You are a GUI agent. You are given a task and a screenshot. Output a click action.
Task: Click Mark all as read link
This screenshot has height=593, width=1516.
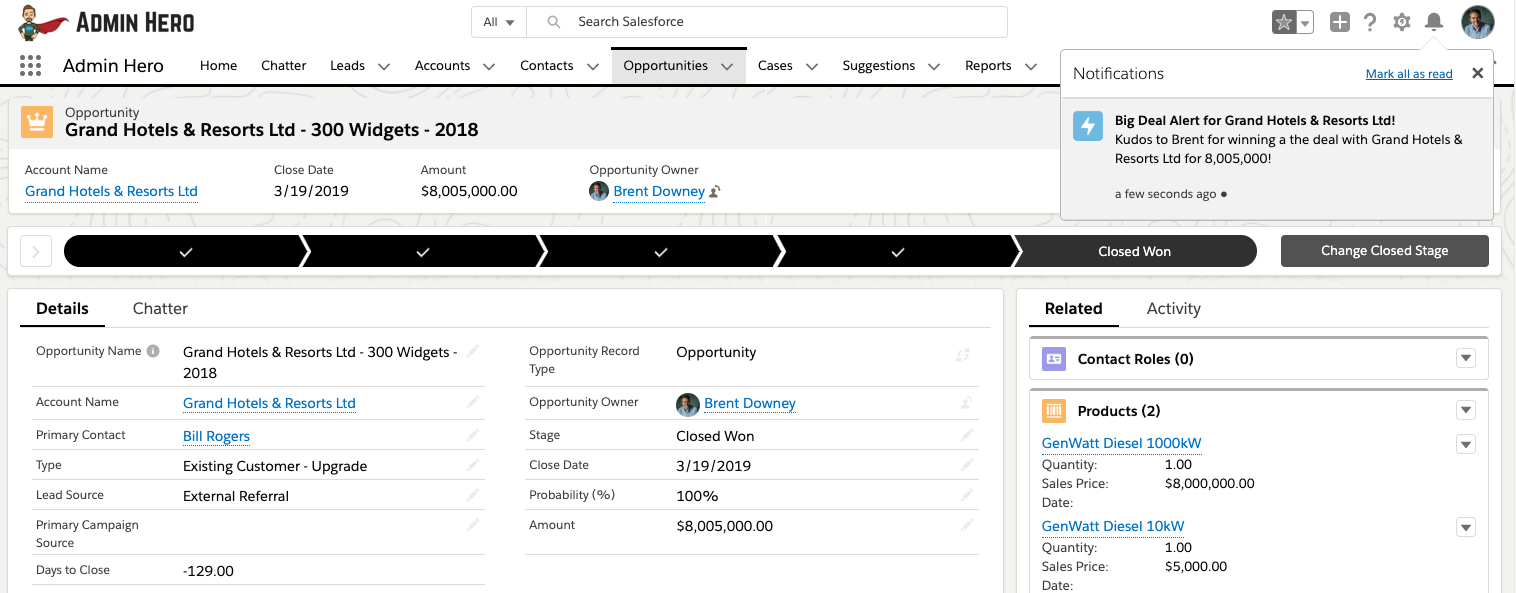[1408, 74]
